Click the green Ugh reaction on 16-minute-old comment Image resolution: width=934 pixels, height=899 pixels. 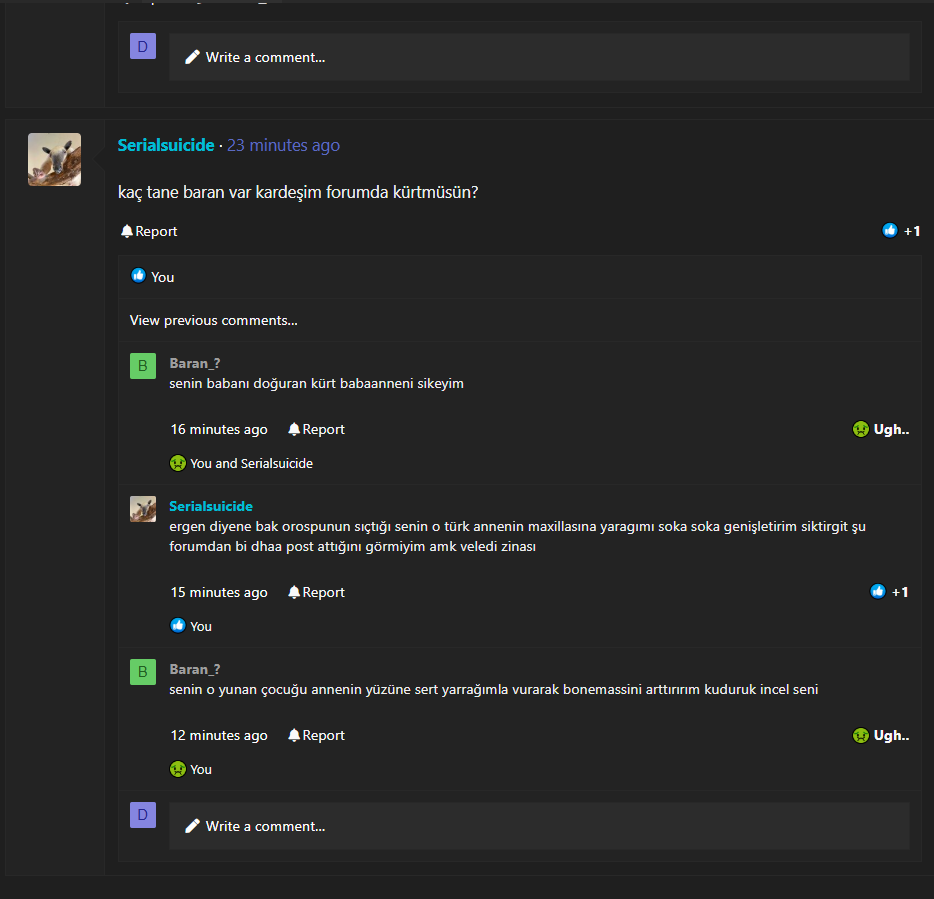click(880, 429)
